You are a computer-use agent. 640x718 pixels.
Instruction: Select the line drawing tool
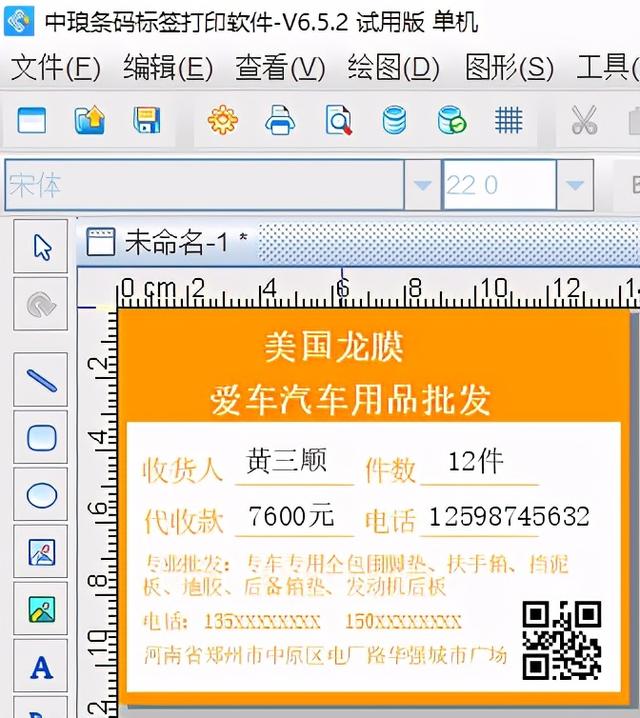tap(41, 380)
